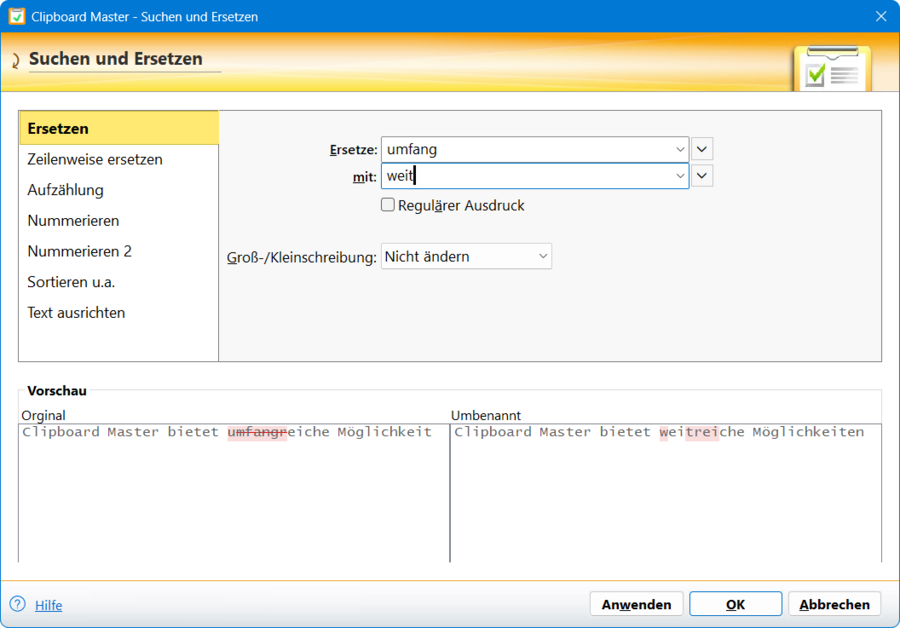Click the Vorschau group label

[57, 390]
